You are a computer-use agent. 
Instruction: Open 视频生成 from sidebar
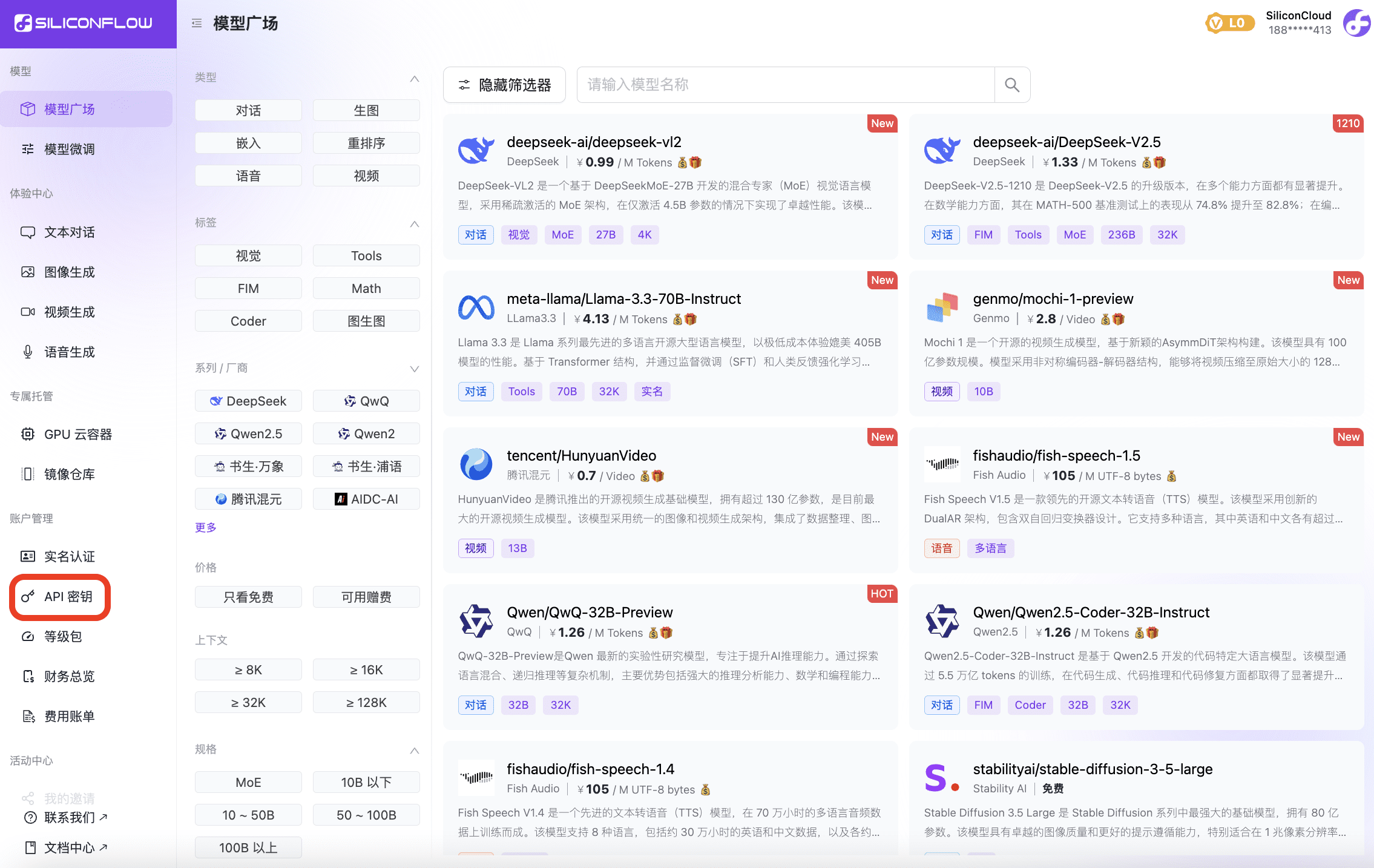(x=70, y=312)
